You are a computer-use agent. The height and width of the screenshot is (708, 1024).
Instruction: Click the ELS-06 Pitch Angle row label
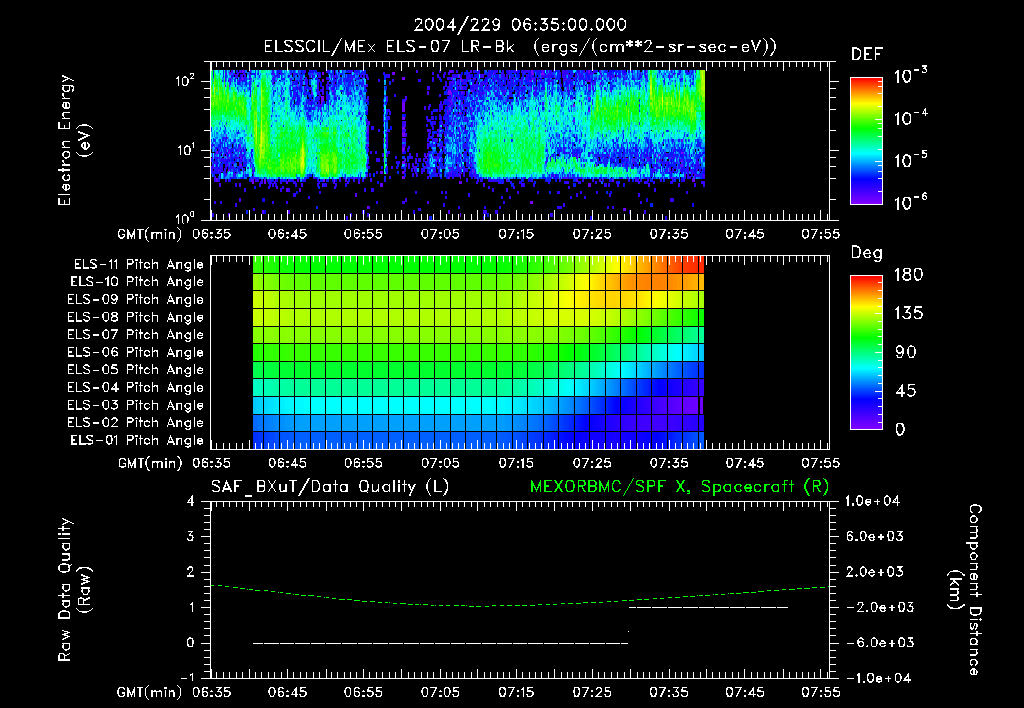point(135,353)
